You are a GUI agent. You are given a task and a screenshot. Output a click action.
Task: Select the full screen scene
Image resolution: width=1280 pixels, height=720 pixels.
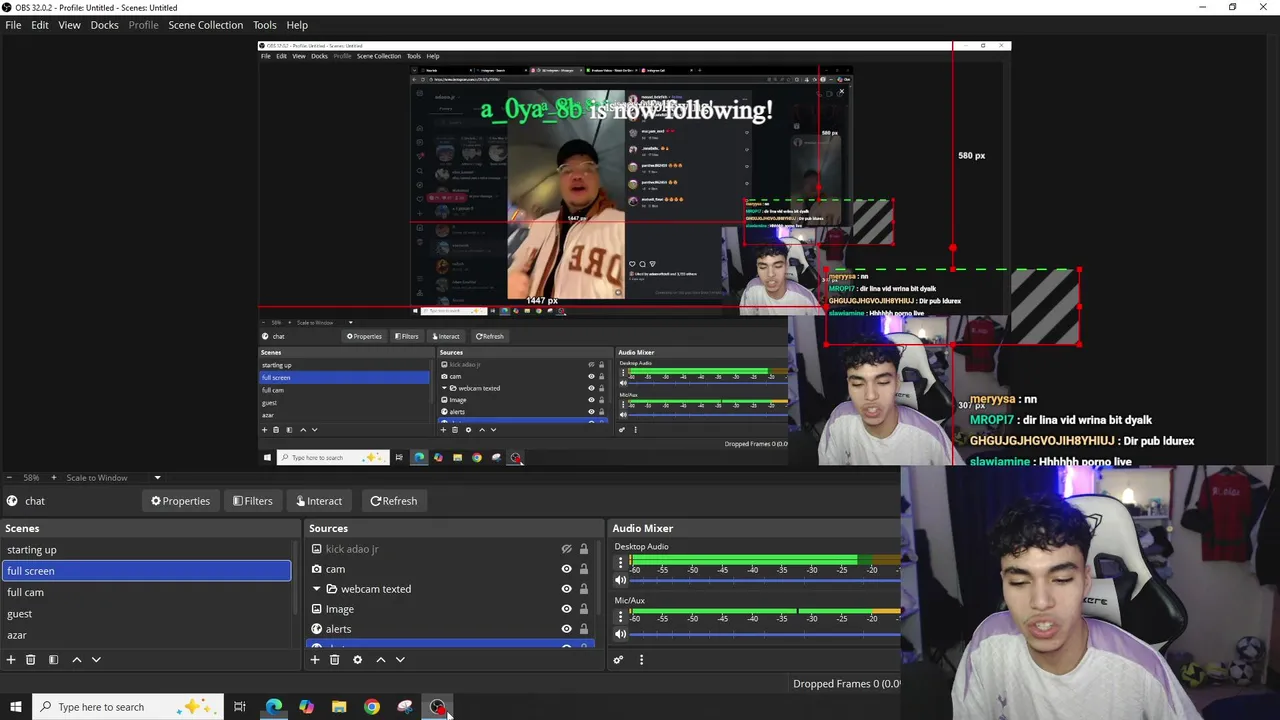click(x=147, y=571)
